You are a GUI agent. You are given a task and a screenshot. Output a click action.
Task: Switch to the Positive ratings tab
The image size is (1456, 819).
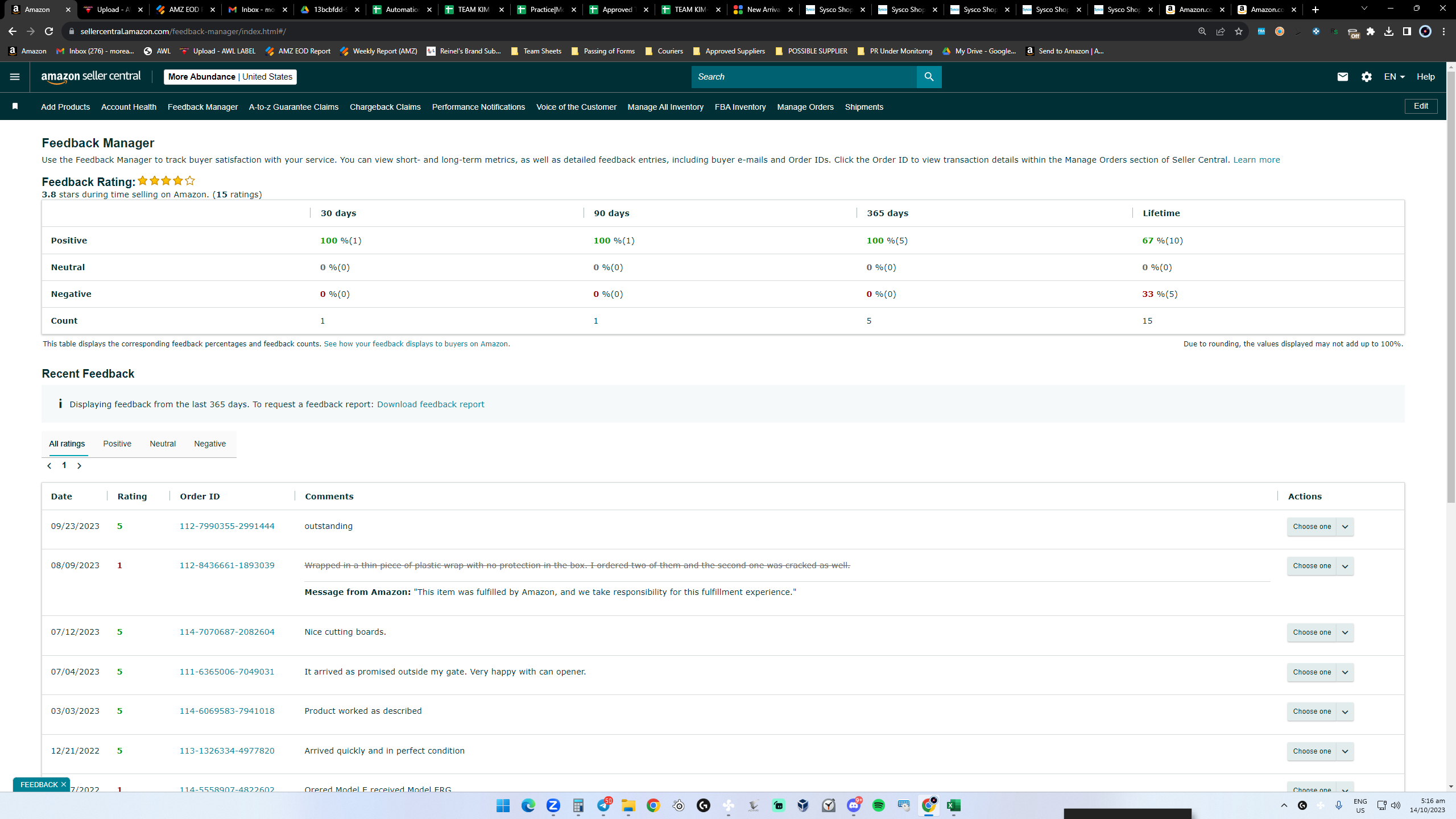pyautogui.click(x=117, y=444)
